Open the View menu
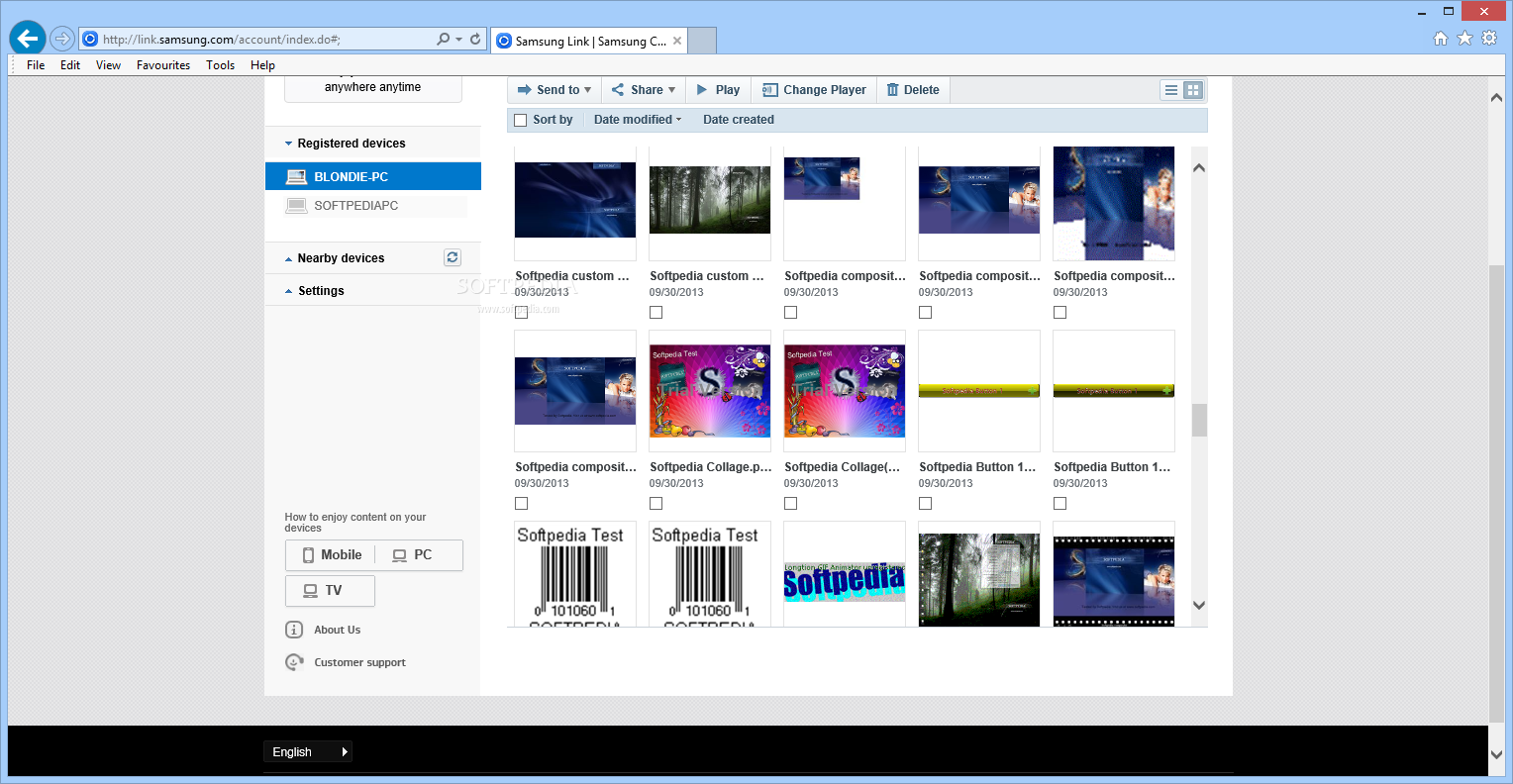Viewport: 1513px width, 784px height. coord(108,65)
